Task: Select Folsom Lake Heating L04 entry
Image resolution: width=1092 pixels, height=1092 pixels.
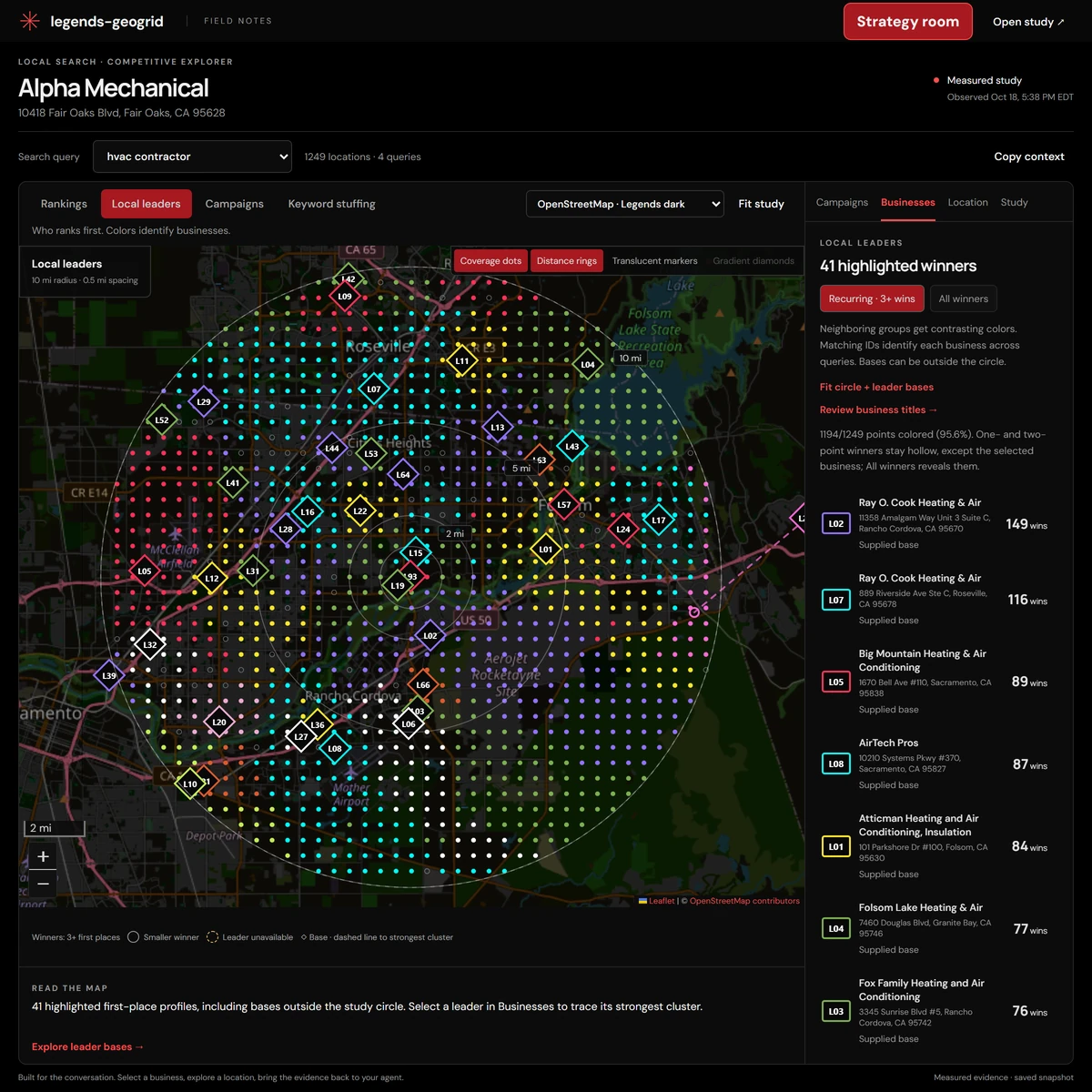Action: [938, 928]
